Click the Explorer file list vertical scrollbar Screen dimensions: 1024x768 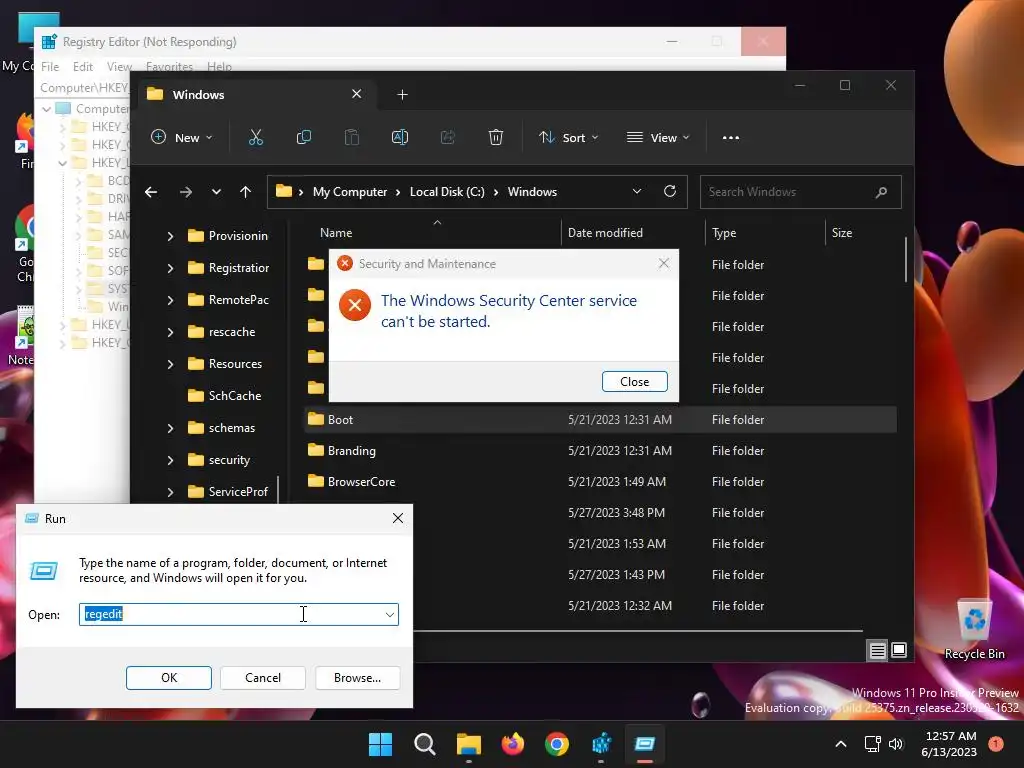[x=906, y=261]
